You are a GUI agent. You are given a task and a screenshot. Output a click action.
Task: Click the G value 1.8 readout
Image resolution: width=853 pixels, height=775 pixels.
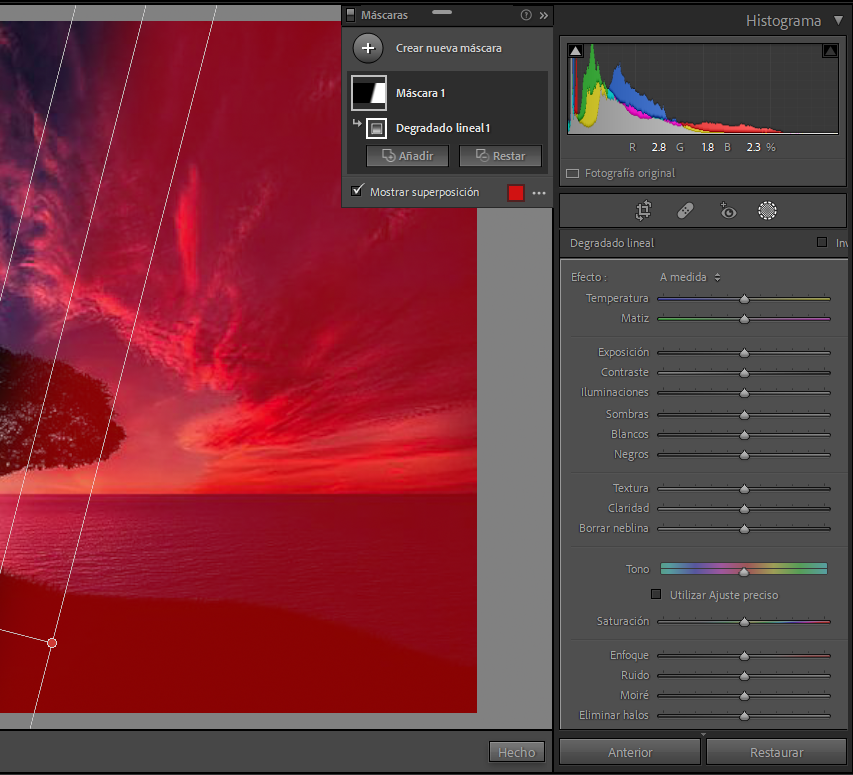pos(707,147)
